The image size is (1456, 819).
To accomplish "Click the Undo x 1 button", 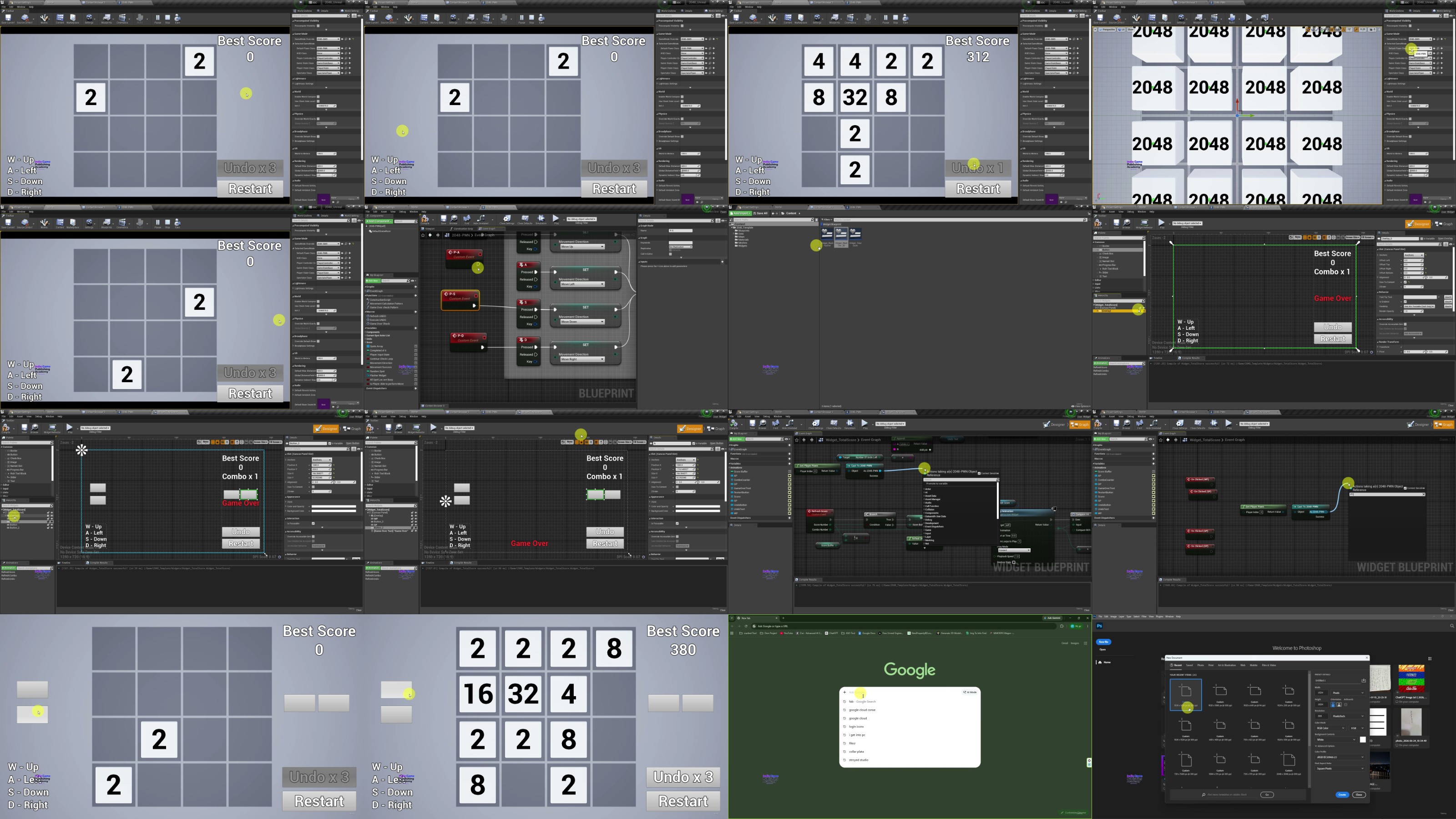I will [x=978, y=168].
